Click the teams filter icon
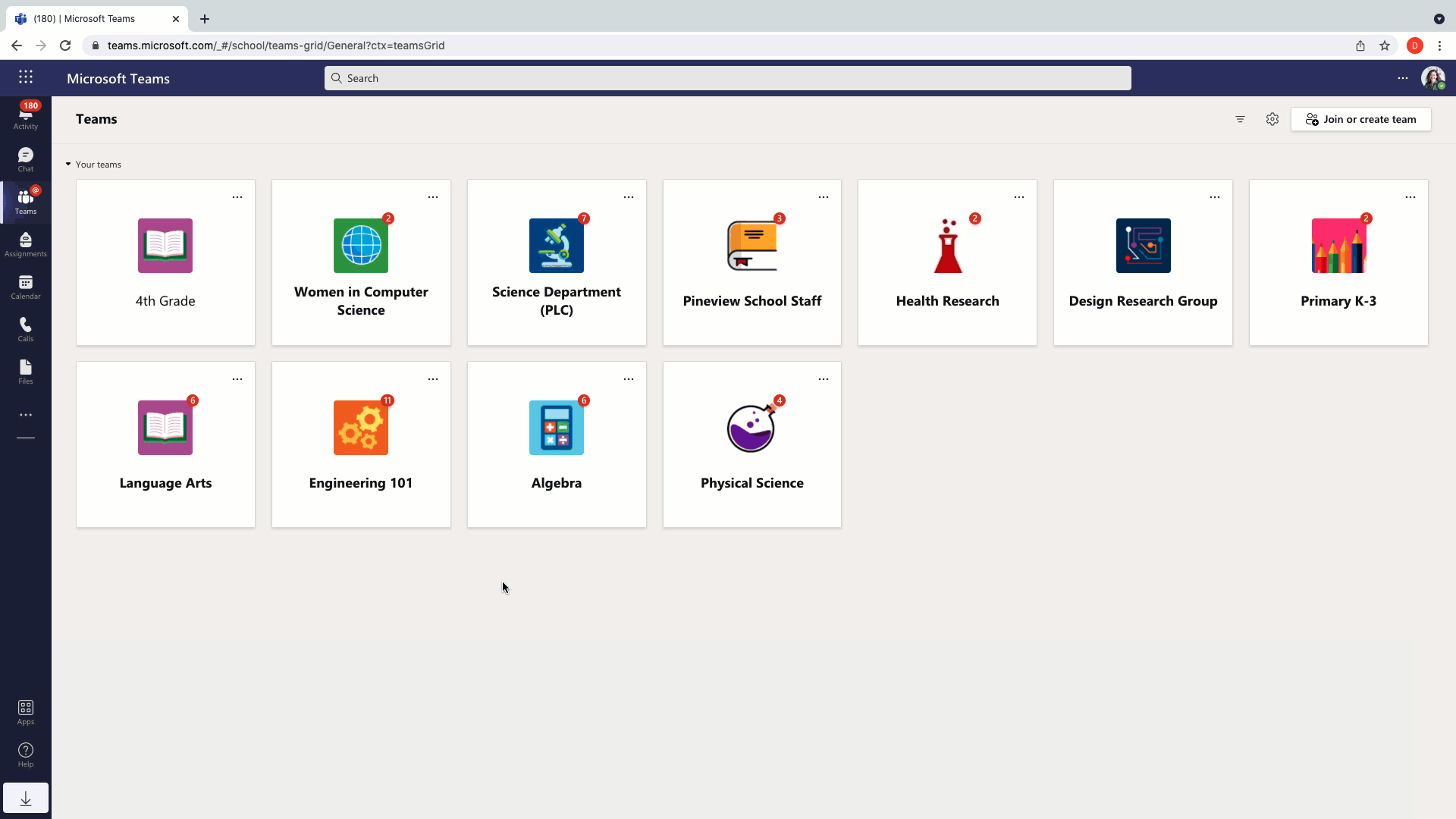This screenshot has width=1456, height=819. tap(1240, 119)
